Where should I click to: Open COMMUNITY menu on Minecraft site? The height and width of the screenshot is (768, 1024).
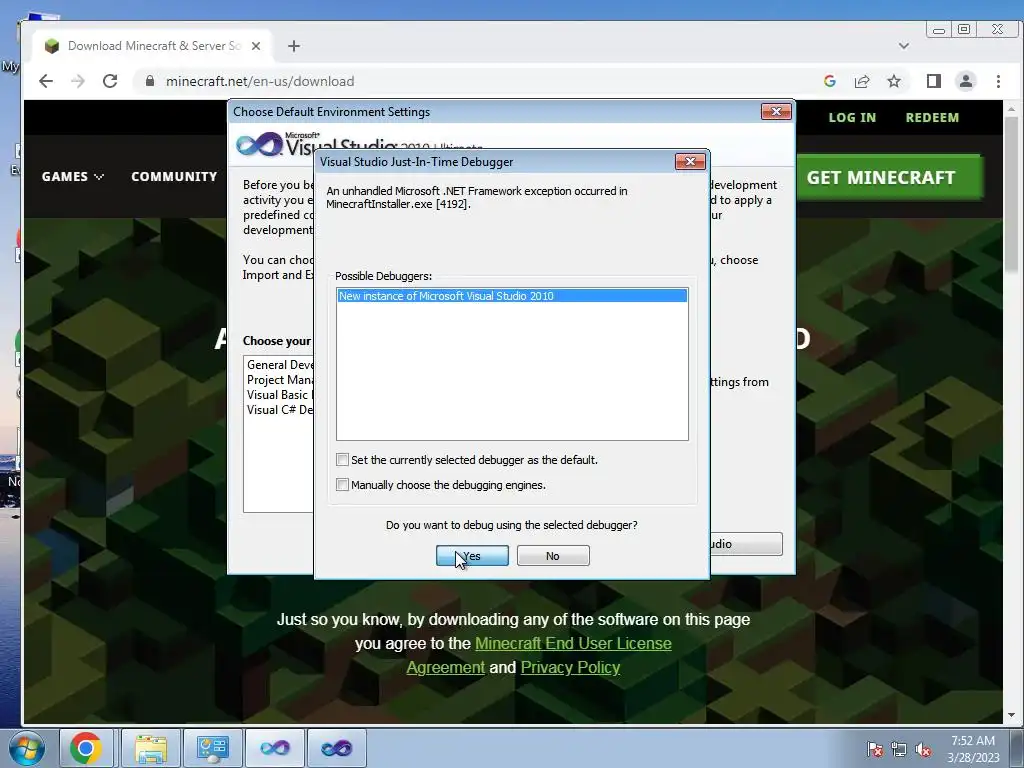(x=174, y=176)
